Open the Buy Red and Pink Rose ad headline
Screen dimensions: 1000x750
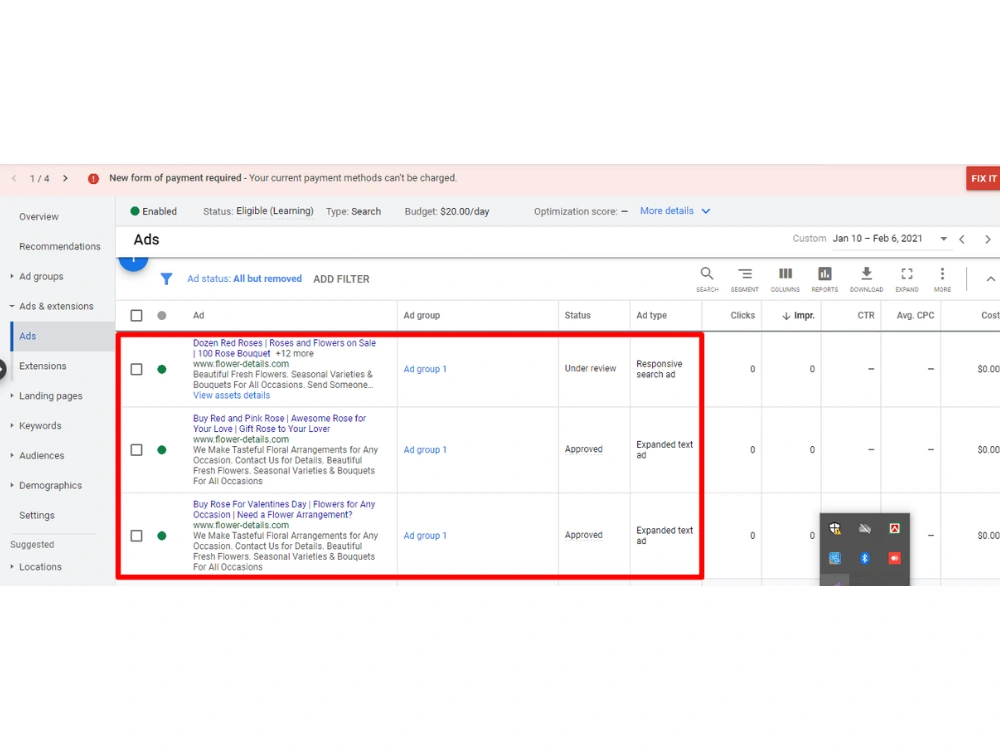coord(279,423)
